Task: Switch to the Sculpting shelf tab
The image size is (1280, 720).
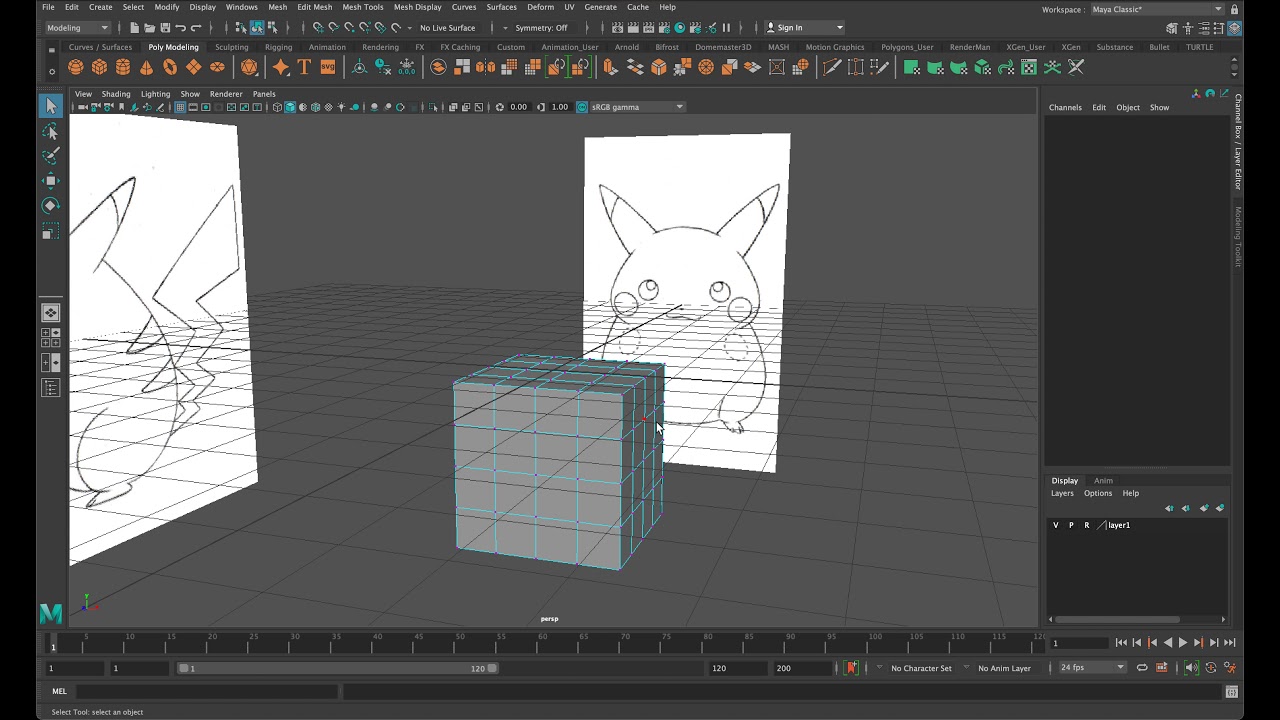Action: (x=231, y=47)
